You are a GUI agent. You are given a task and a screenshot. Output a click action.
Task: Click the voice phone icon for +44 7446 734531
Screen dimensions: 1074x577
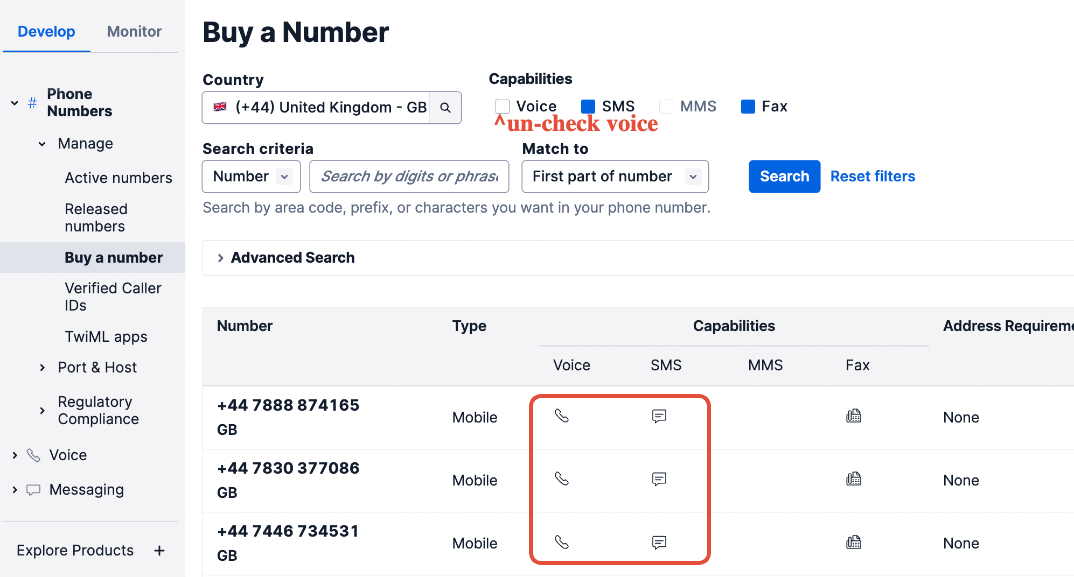coord(562,542)
